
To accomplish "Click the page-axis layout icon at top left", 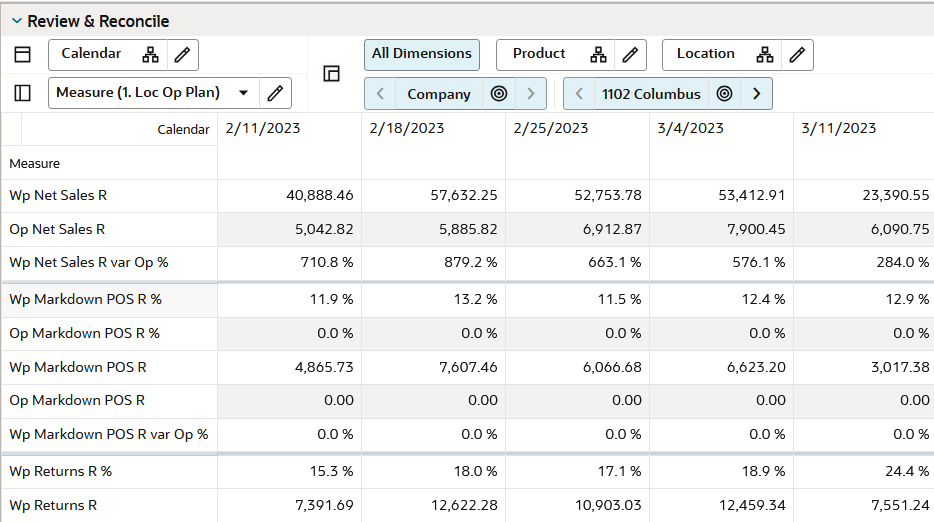I will click(x=23, y=54).
